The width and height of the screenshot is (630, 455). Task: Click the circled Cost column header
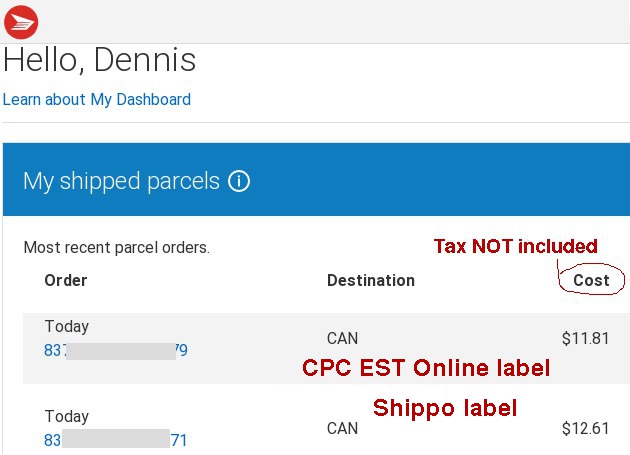click(591, 280)
